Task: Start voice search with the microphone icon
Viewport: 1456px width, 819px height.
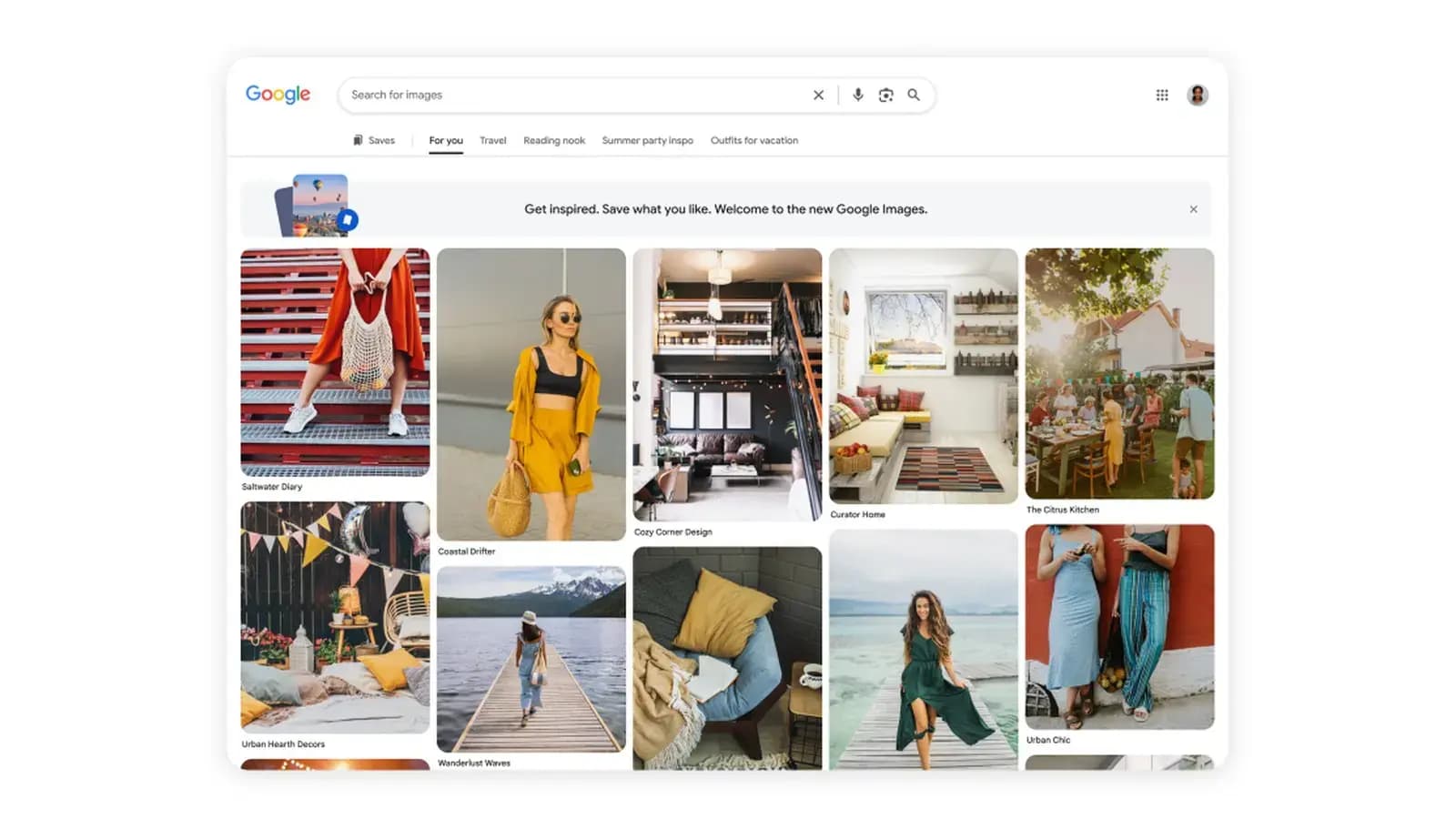Action: point(857,95)
